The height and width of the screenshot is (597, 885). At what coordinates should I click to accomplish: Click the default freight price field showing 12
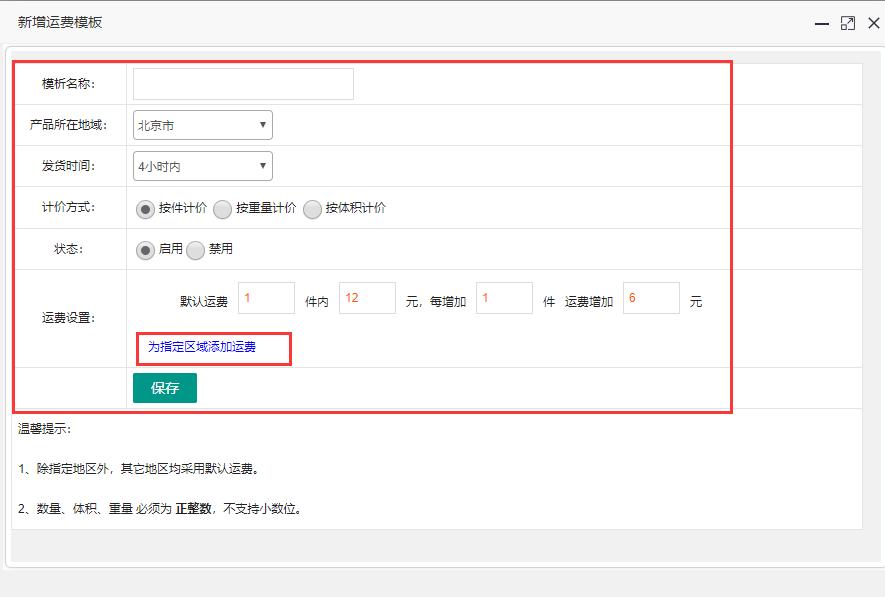click(x=367, y=298)
